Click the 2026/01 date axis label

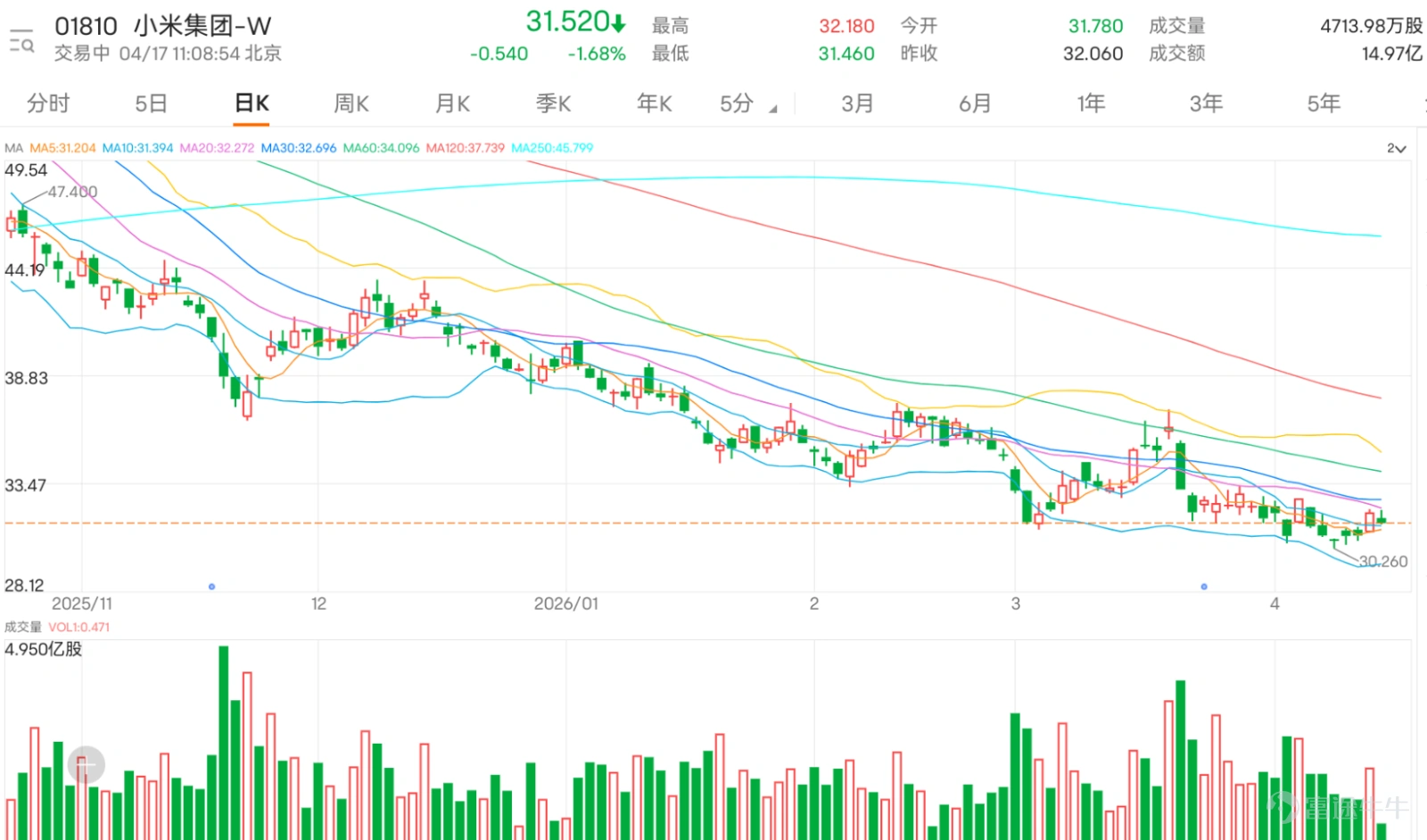566,604
